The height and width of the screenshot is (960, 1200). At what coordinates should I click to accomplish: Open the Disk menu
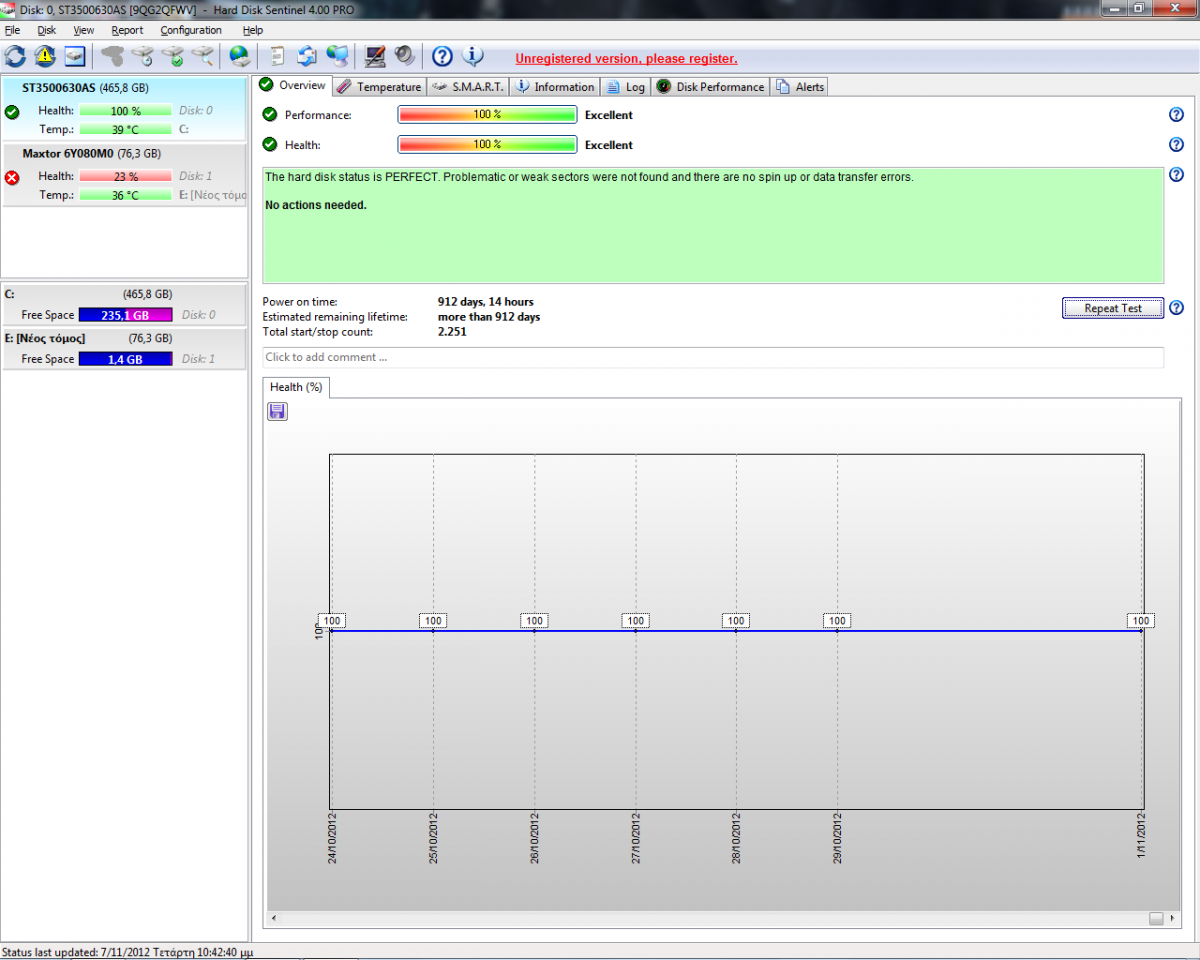[x=46, y=30]
